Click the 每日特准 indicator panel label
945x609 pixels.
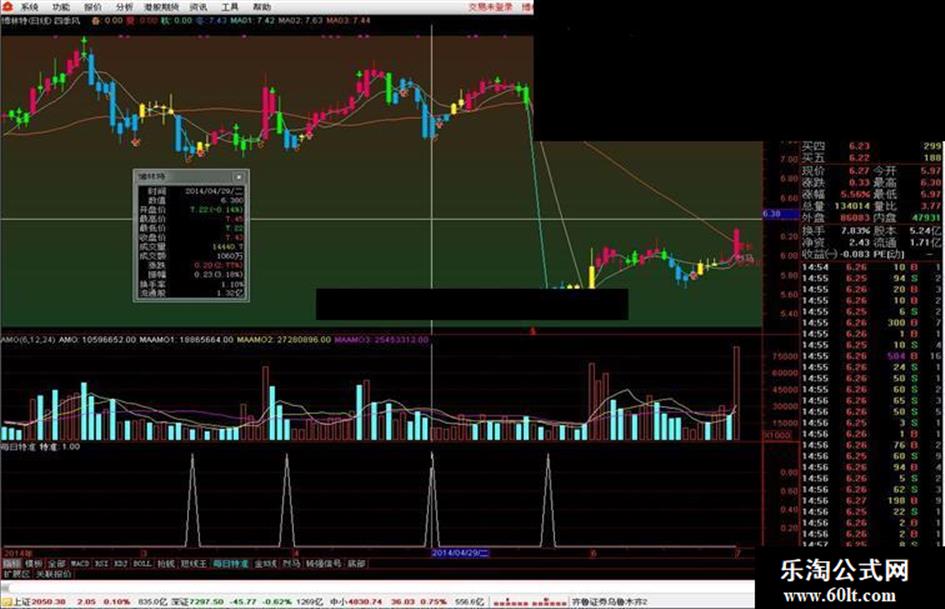(18, 447)
